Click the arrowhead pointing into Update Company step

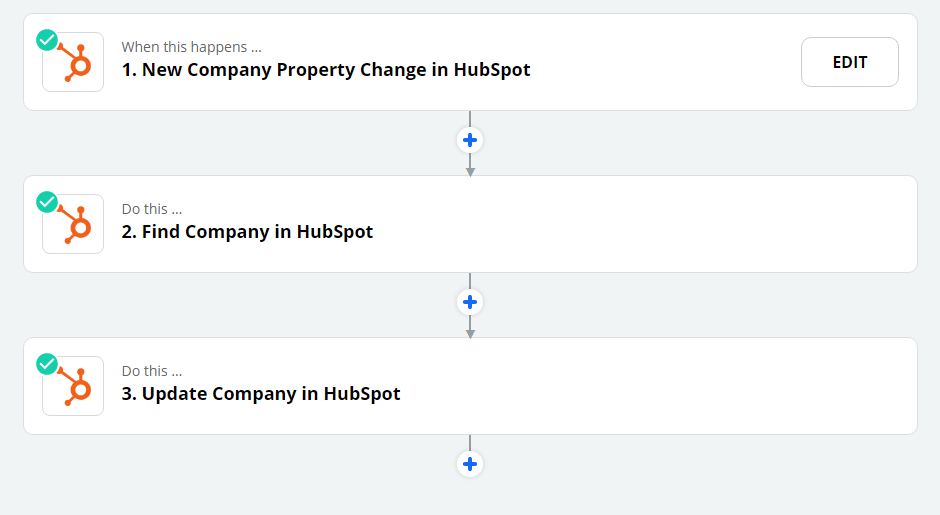[470, 333]
